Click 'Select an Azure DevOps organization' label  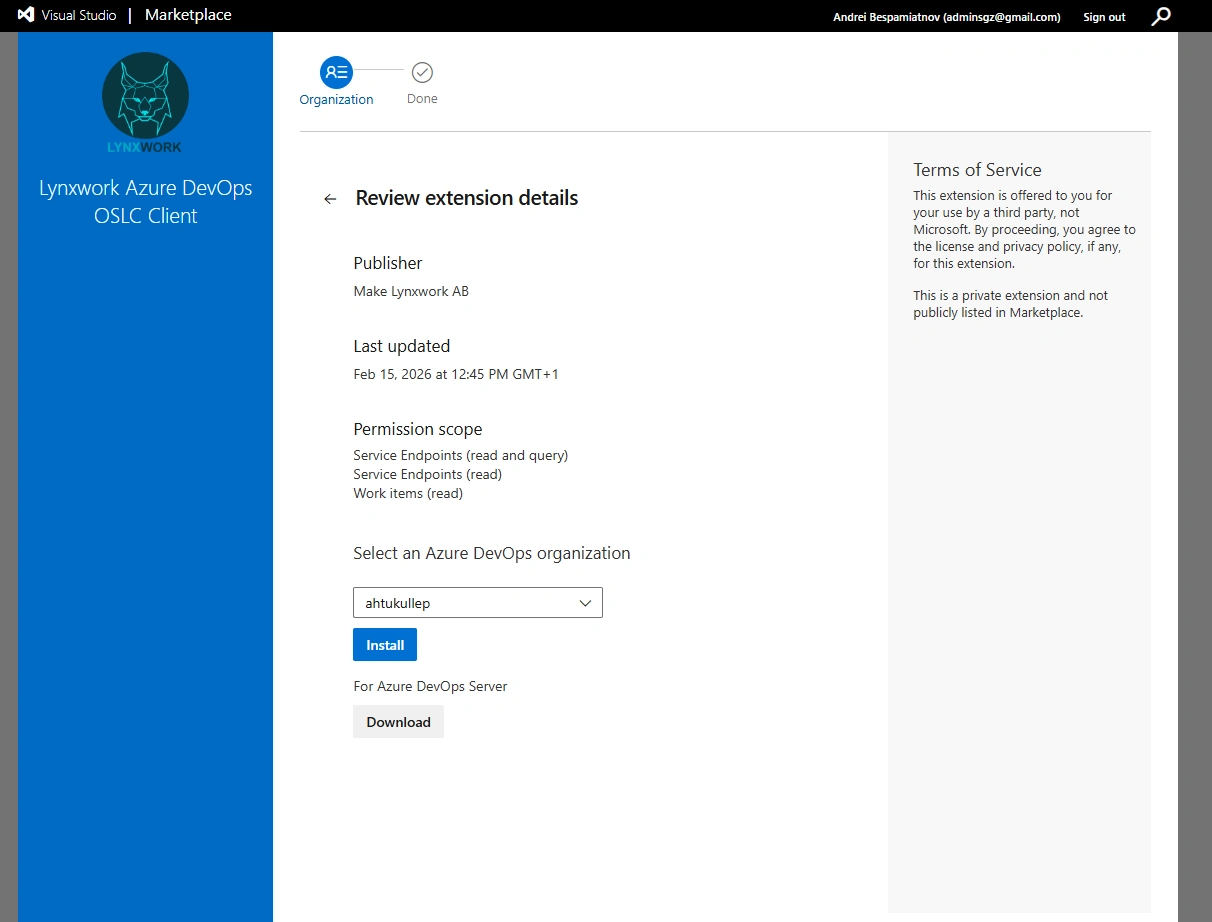click(492, 553)
